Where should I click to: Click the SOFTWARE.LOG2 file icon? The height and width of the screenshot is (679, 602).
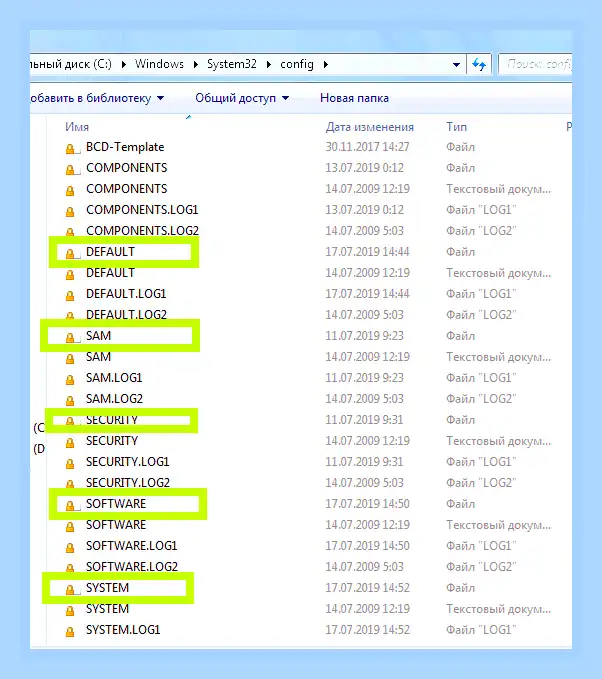70,568
